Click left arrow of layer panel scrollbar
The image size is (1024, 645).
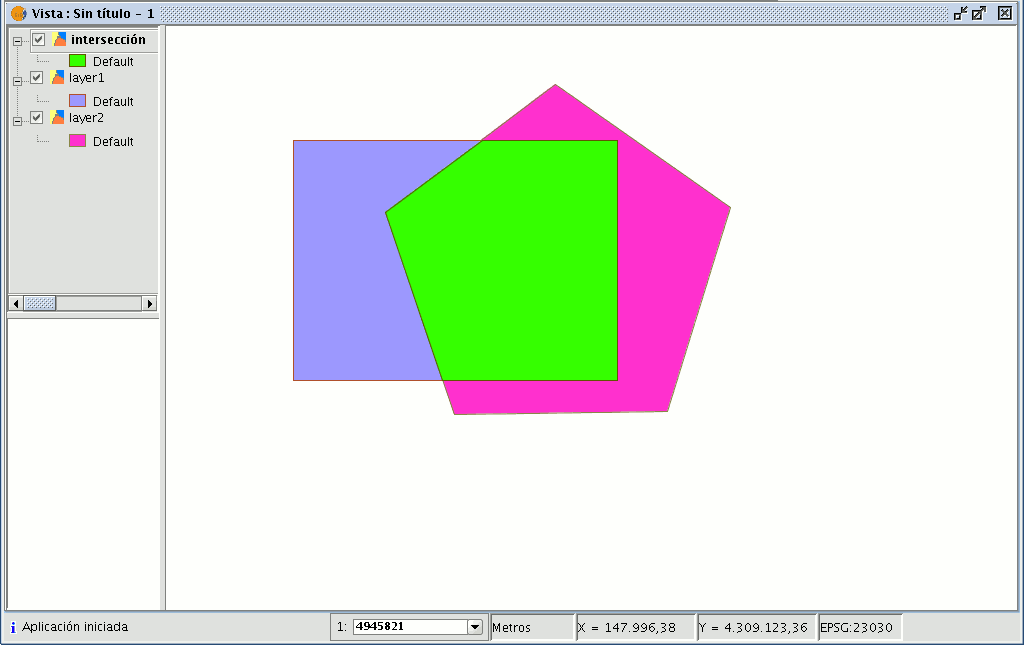tap(16, 304)
